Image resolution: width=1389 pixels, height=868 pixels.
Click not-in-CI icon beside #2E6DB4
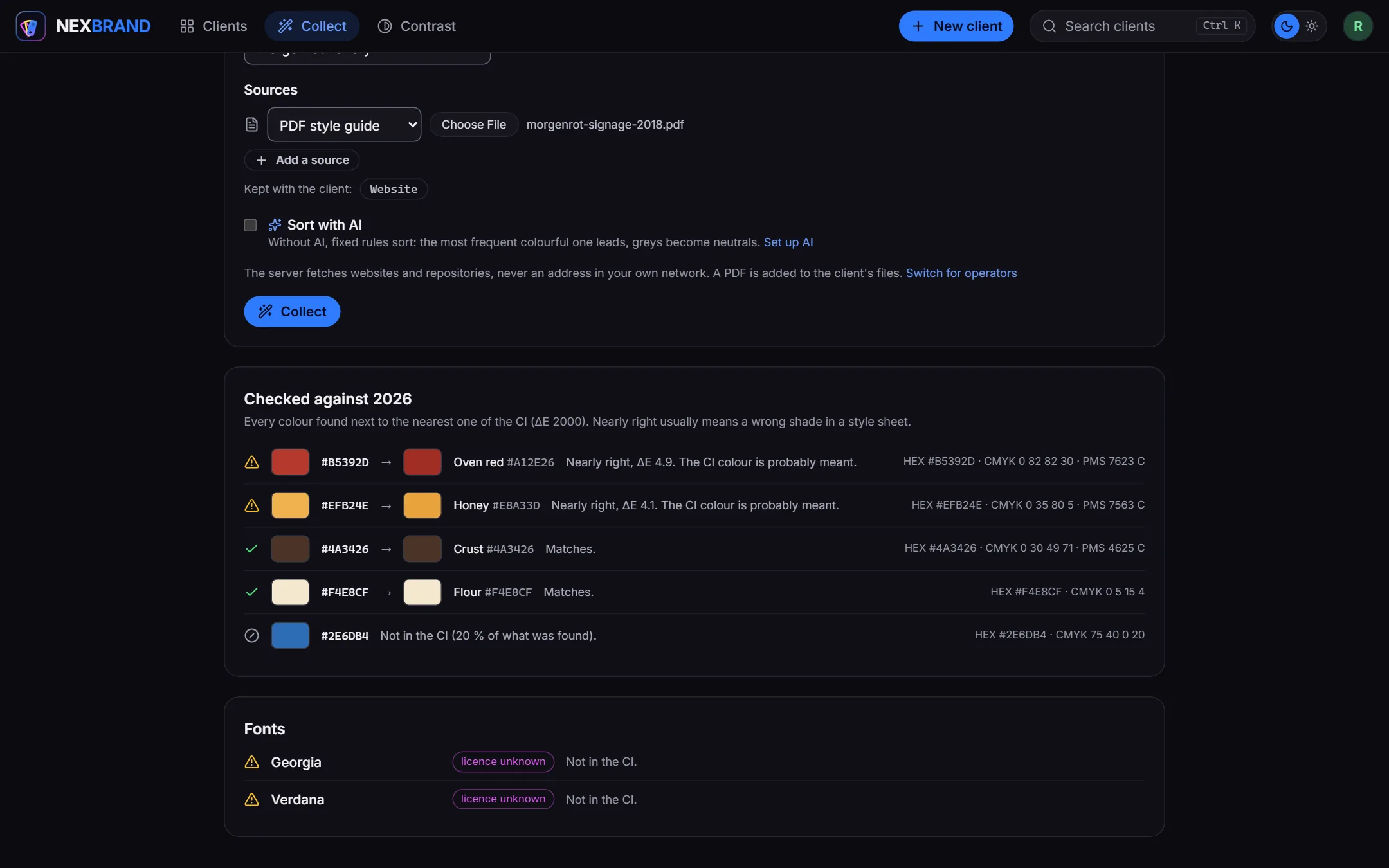(251, 635)
